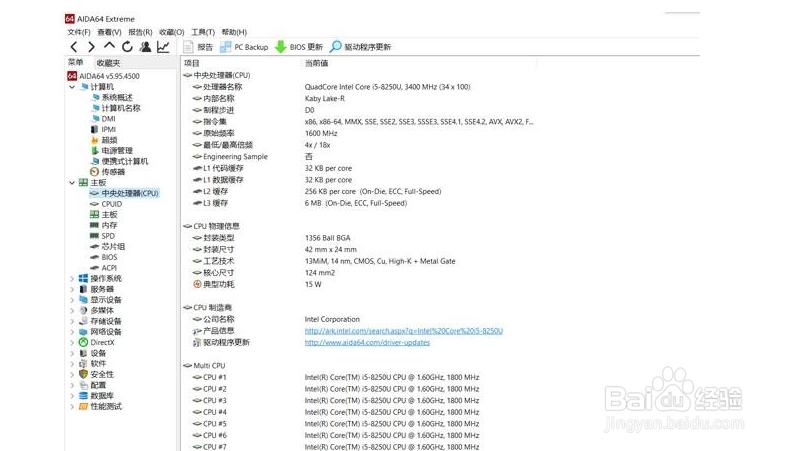
Task: Select SPD in the tree
Action: [x=103, y=236]
